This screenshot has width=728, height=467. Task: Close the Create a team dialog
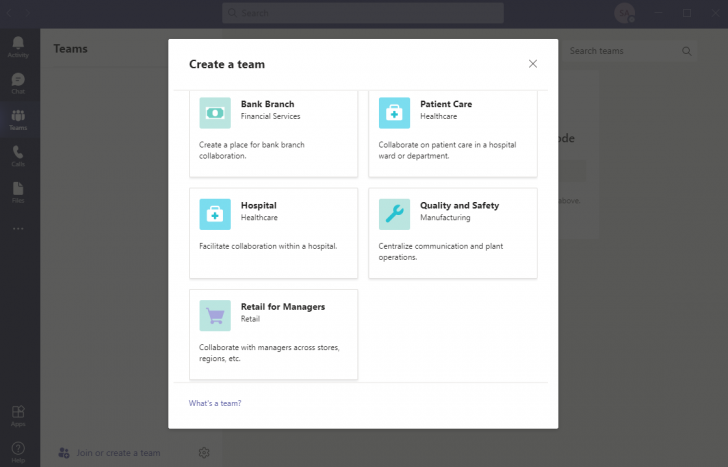533,64
